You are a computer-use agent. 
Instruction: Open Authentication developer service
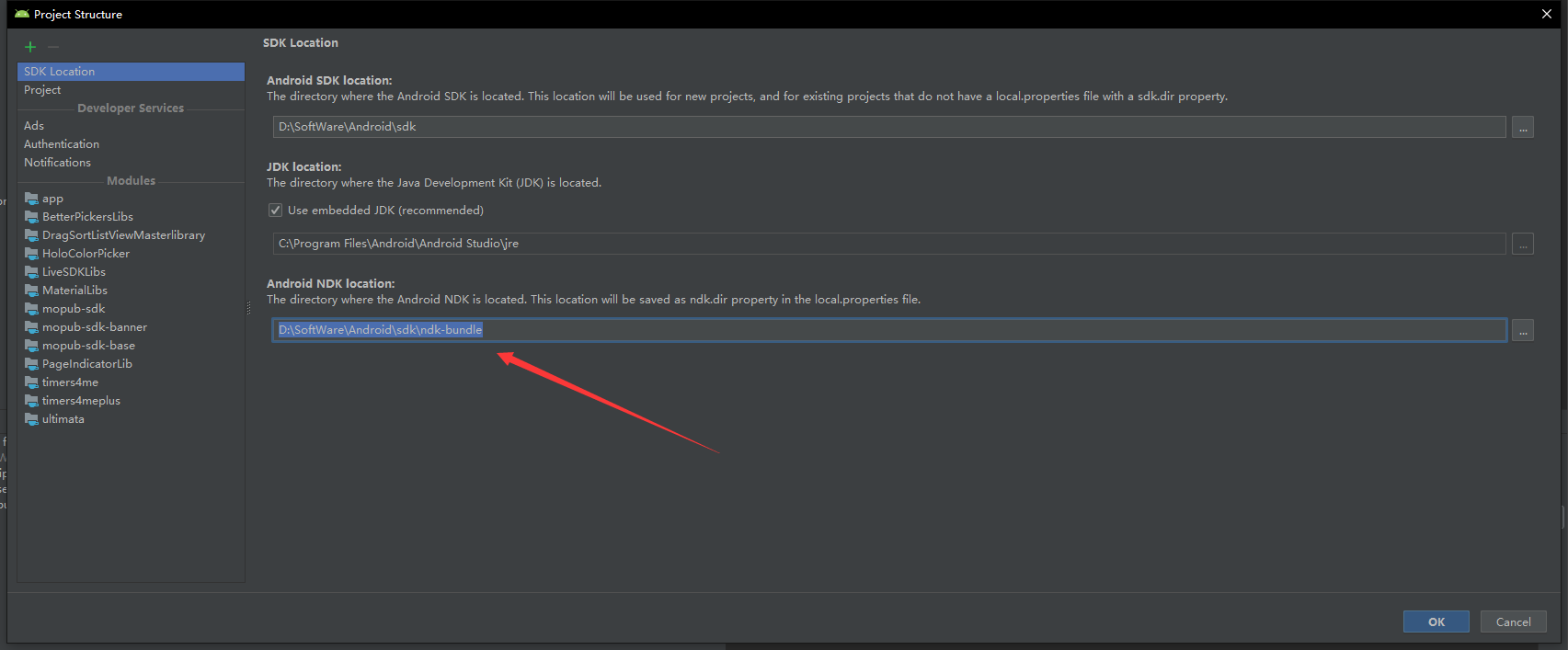click(x=131, y=144)
